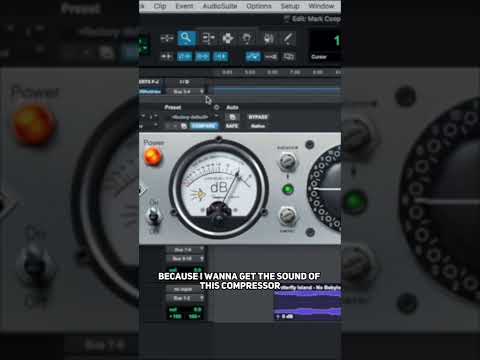This screenshot has width=480, height=360.
Task: Select the Trim tool icon
Action: pos(208,38)
